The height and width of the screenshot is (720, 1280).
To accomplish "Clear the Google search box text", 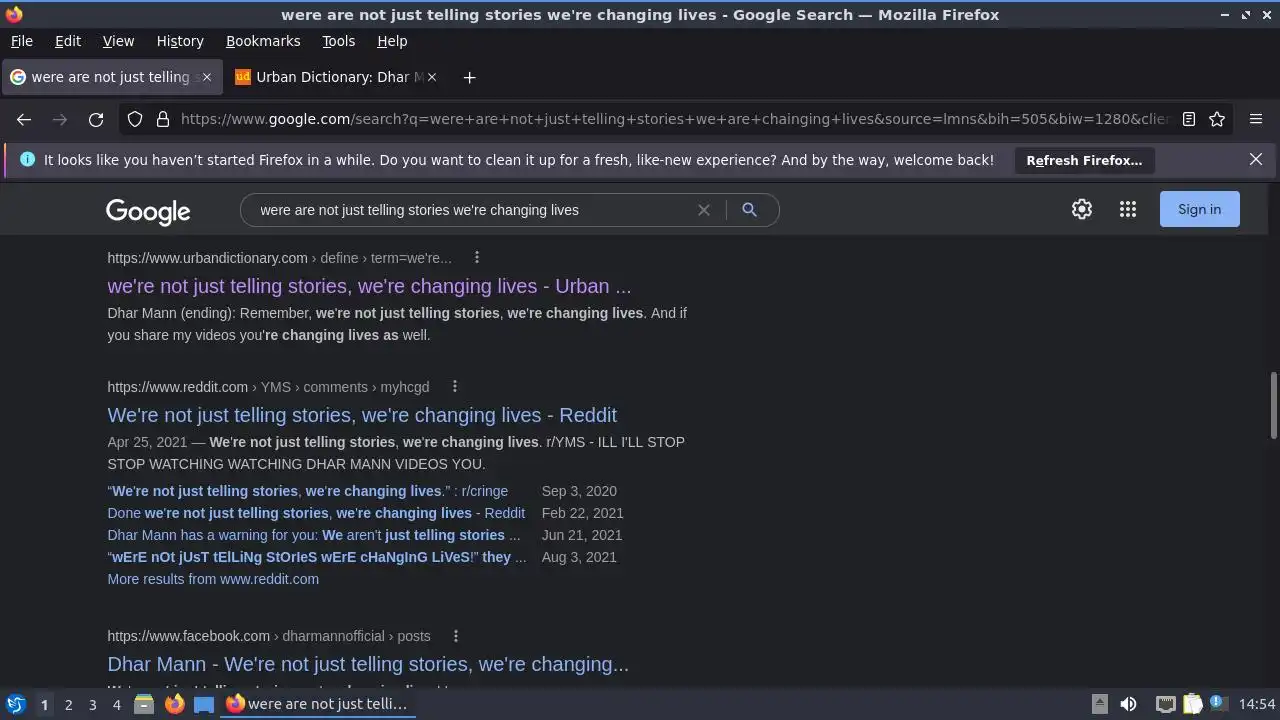I will [704, 210].
